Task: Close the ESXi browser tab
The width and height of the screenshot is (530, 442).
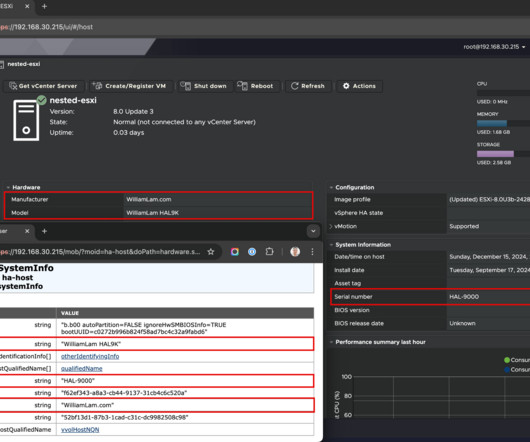Action: click(27, 6)
